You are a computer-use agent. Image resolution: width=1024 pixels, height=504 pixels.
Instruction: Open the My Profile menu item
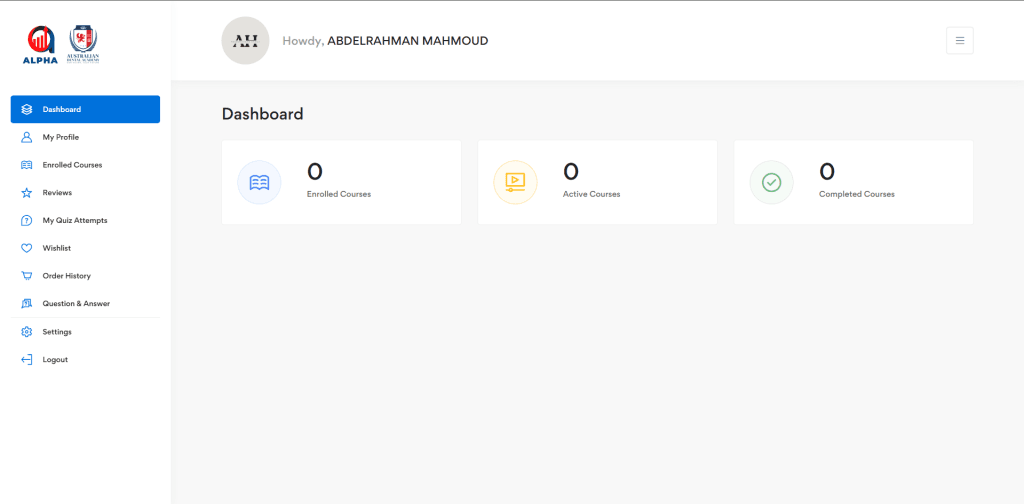[61, 137]
